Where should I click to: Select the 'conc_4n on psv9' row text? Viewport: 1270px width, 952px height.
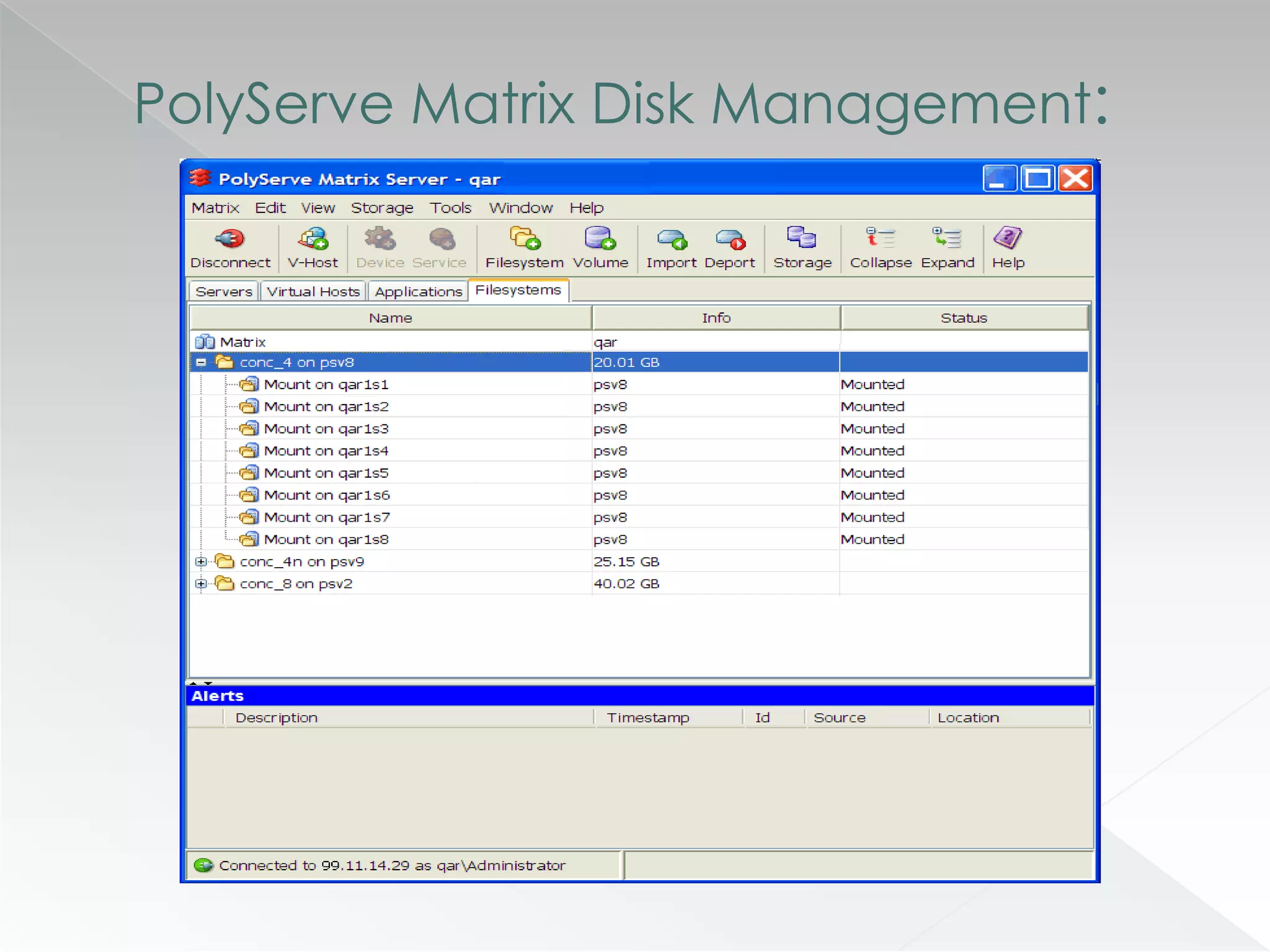(x=302, y=562)
